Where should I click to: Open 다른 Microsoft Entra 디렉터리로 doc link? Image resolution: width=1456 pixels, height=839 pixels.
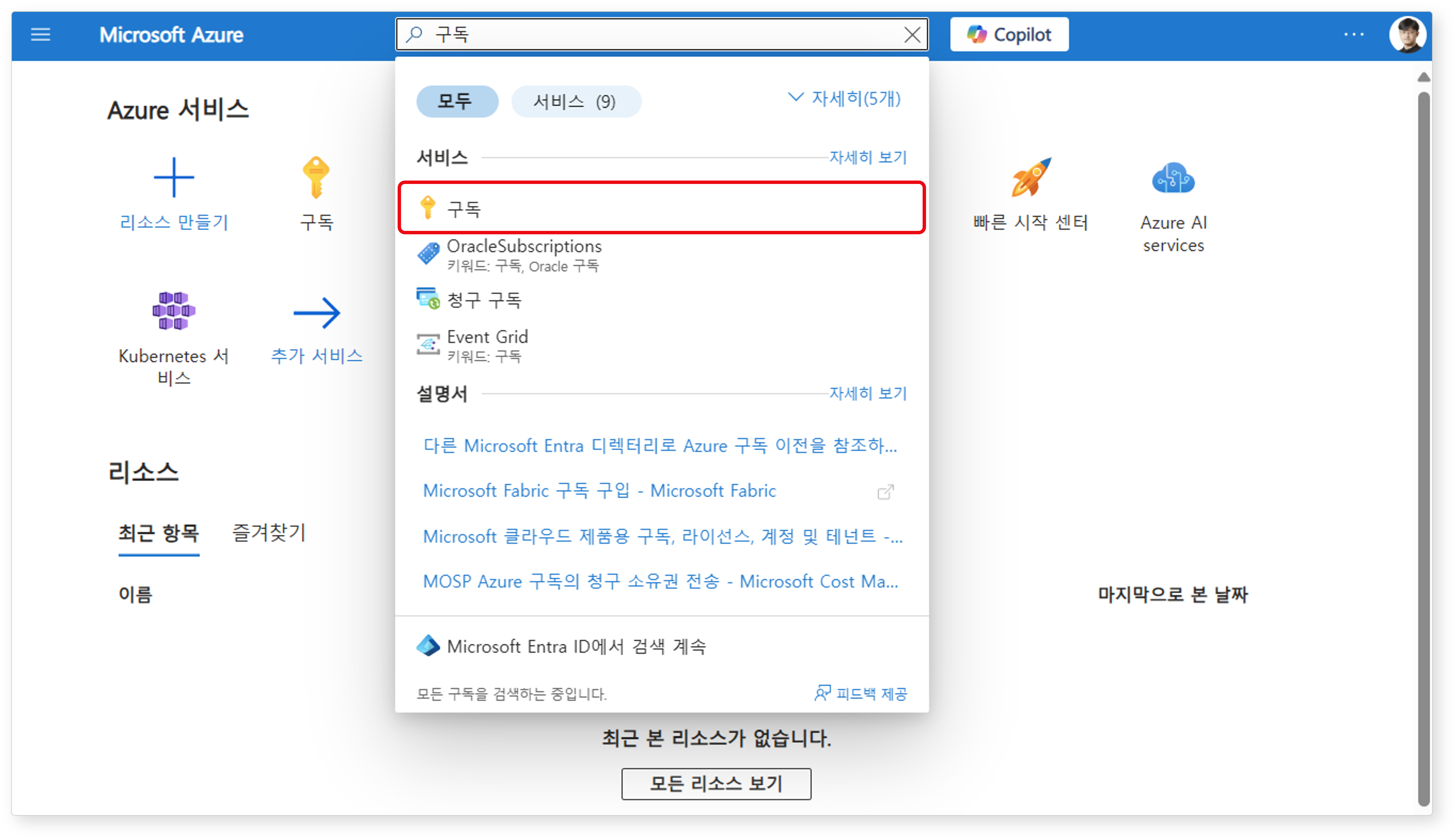(x=660, y=445)
